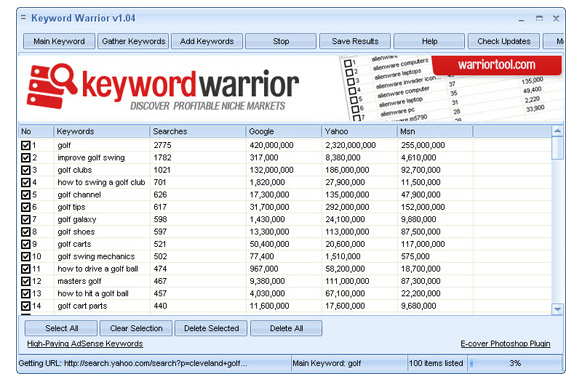582x382 pixels.
Task: Click the 3% progress bar
Action: (x=516, y=363)
